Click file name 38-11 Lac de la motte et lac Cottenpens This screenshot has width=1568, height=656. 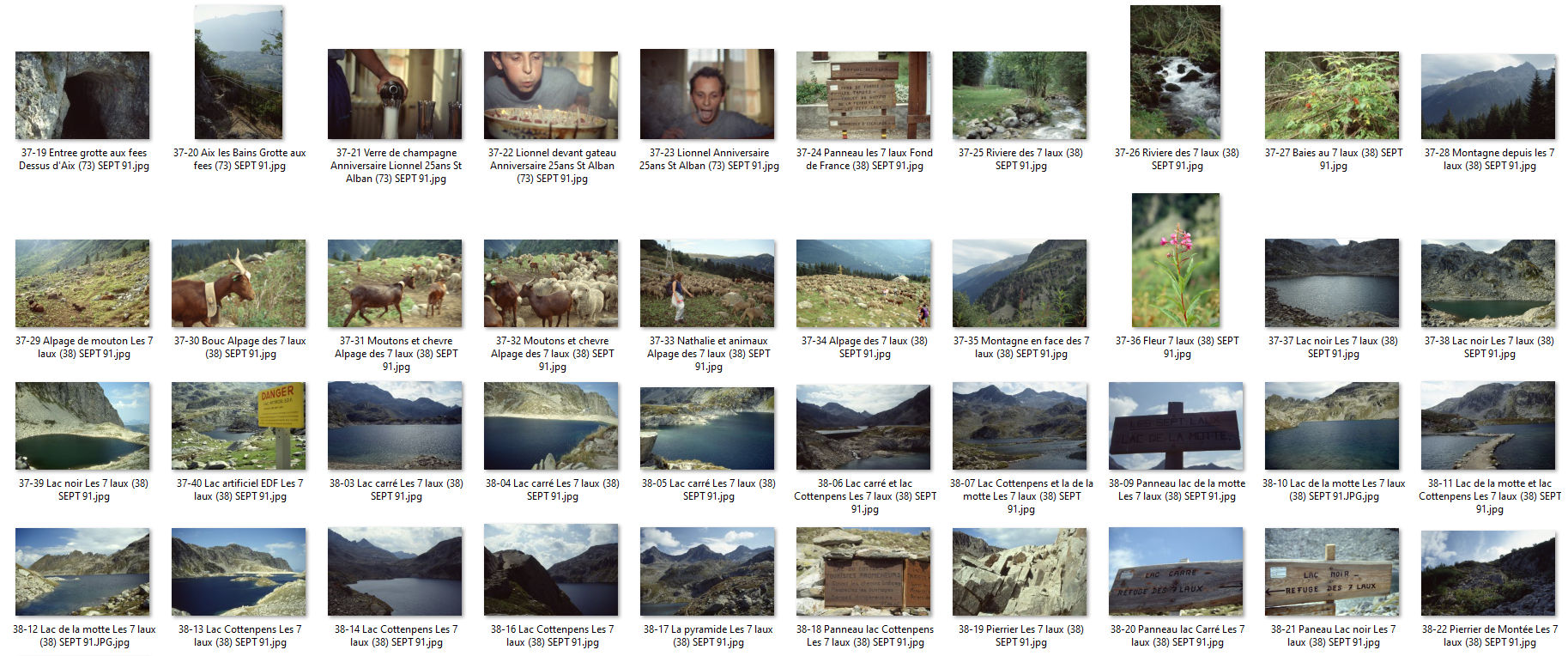click(1490, 496)
